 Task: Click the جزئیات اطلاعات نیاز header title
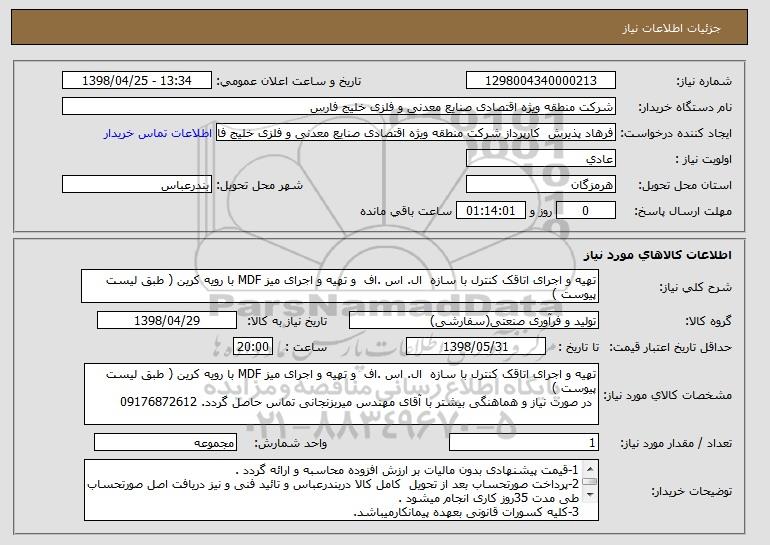click(x=671, y=28)
